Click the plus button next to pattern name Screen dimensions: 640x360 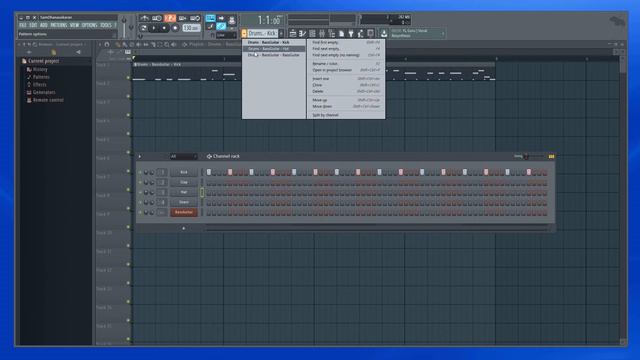click(x=281, y=33)
